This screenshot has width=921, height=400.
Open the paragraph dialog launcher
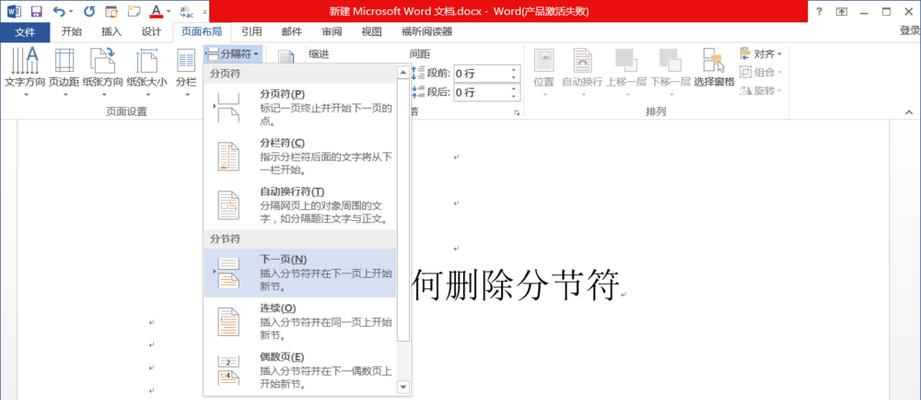517,113
